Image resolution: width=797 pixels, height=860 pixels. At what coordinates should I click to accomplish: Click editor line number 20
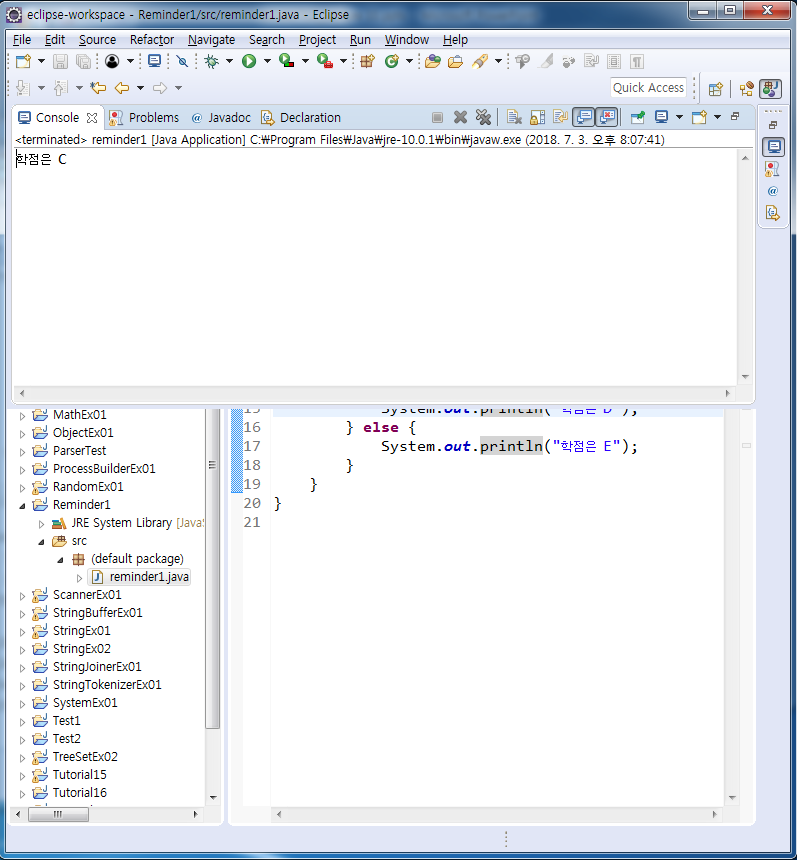pos(252,503)
